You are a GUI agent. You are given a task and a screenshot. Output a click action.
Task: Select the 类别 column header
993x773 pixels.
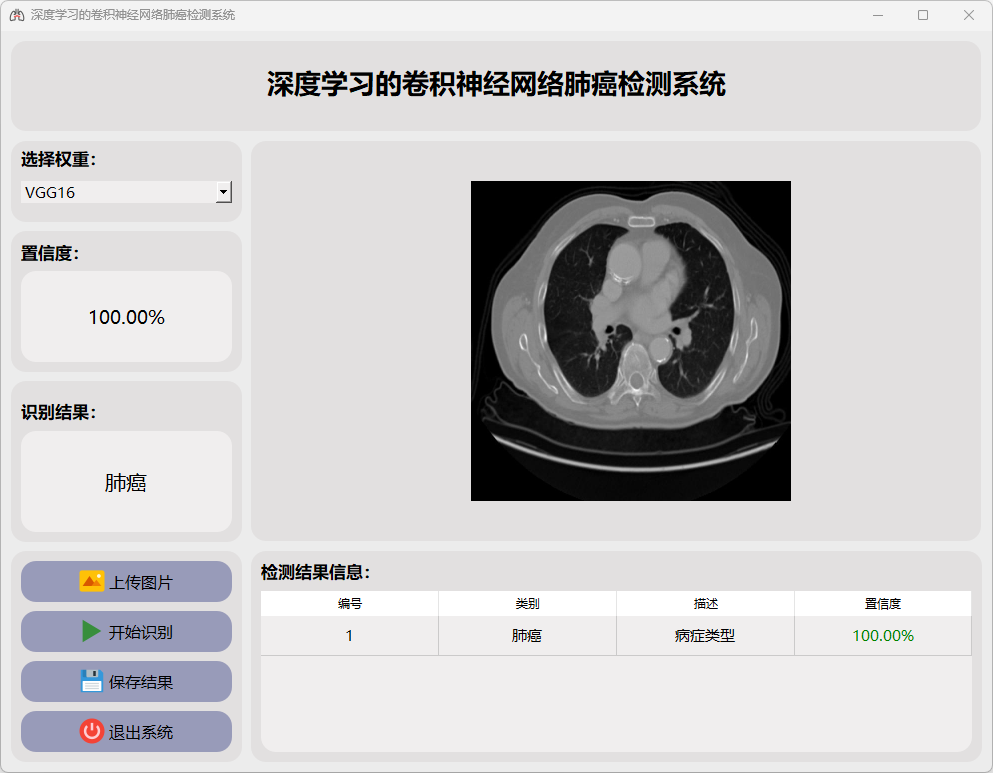click(x=527, y=604)
